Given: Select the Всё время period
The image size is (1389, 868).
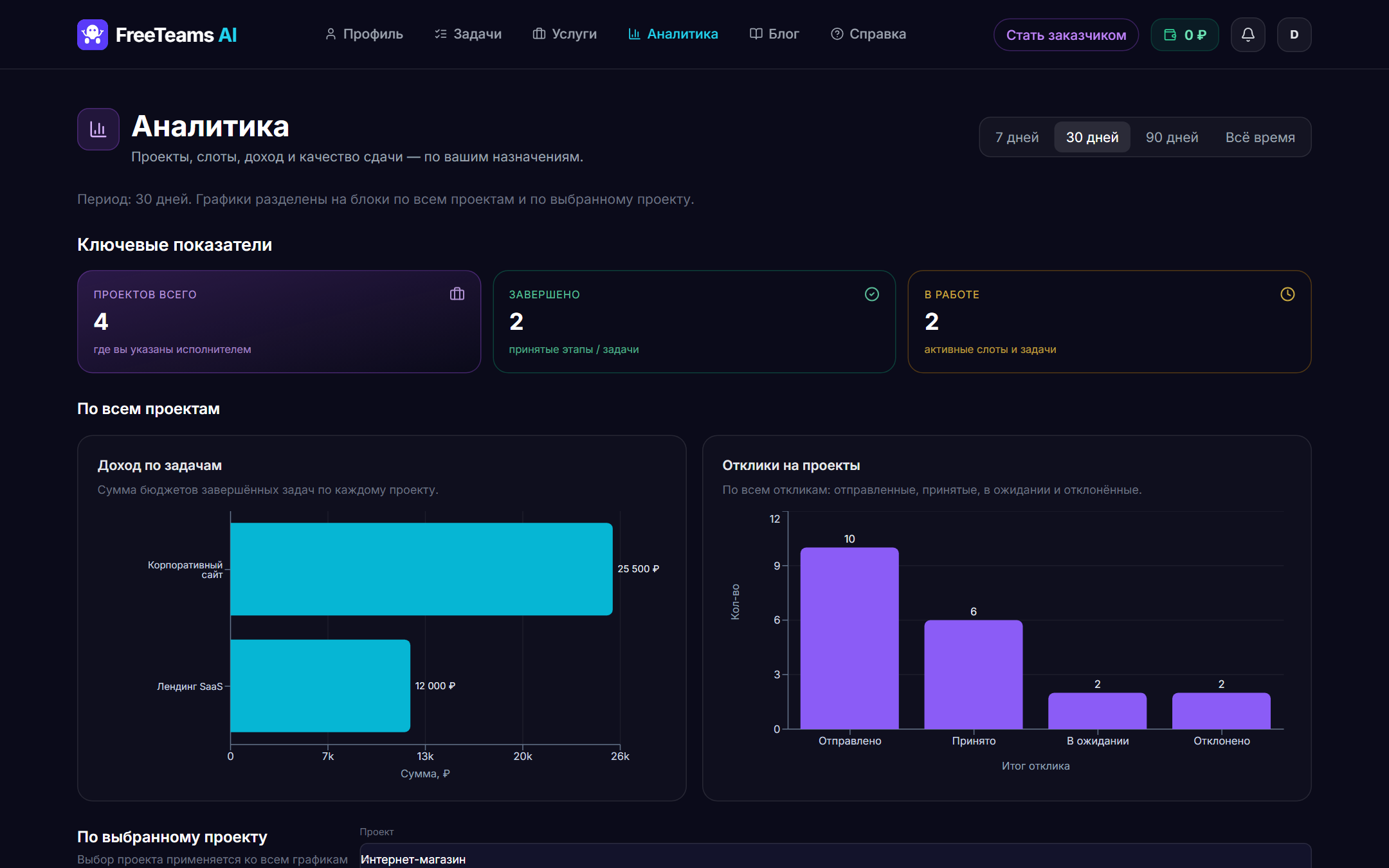Looking at the screenshot, I should (1260, 137).
